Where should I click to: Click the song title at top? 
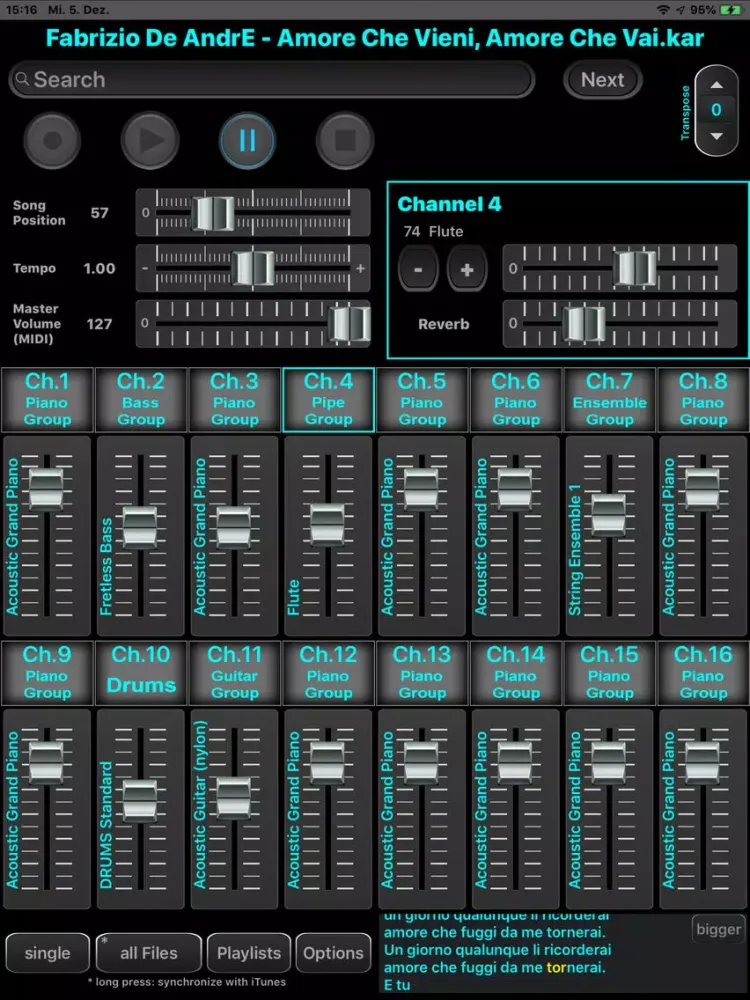[x=375, y=38]
